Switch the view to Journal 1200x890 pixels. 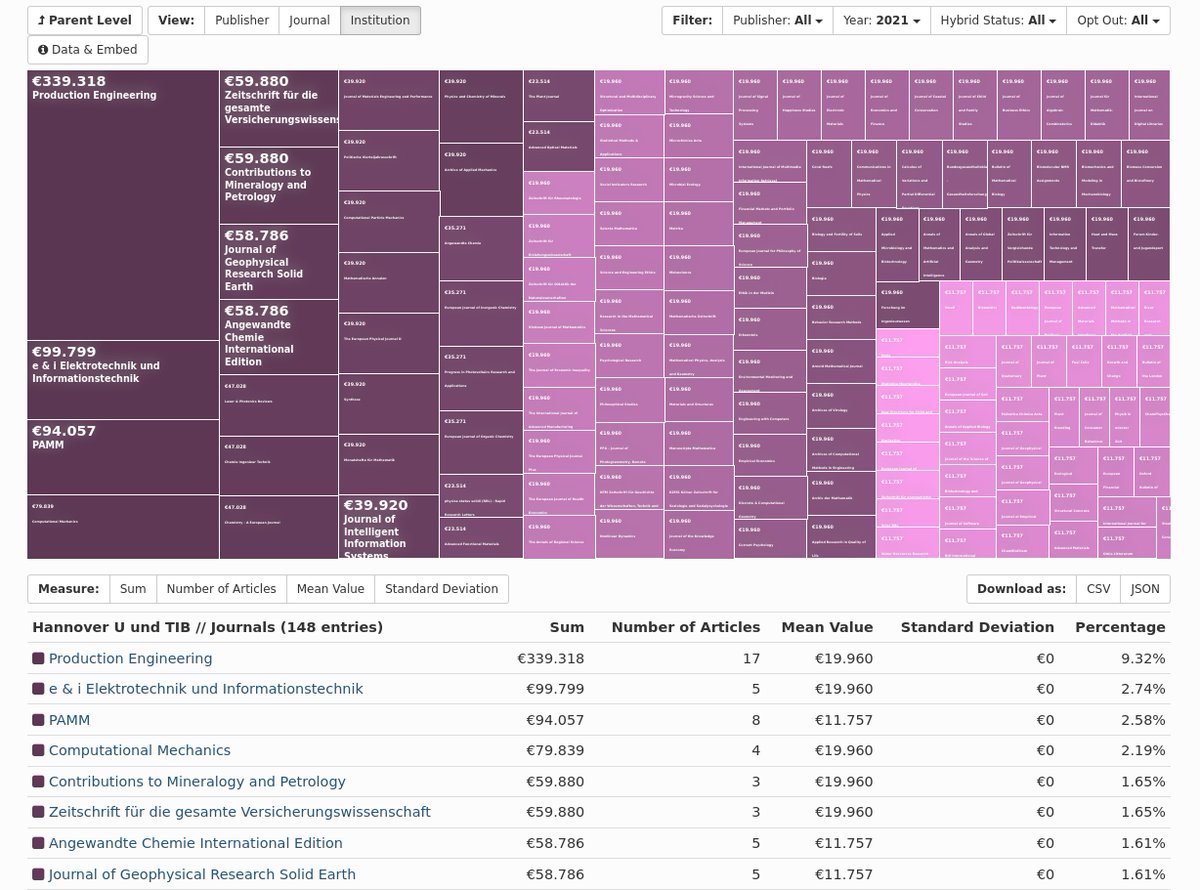tap(310, 20)
